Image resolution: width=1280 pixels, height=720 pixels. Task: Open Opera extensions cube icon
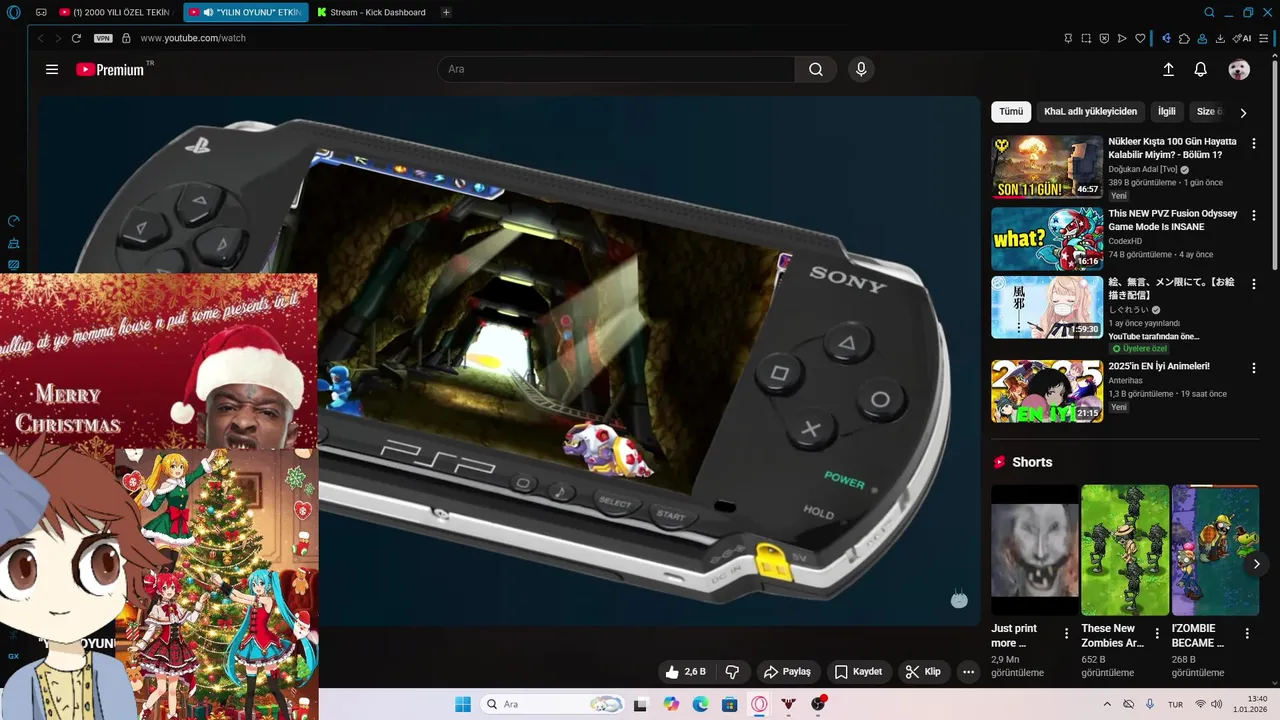(1184, 38)
